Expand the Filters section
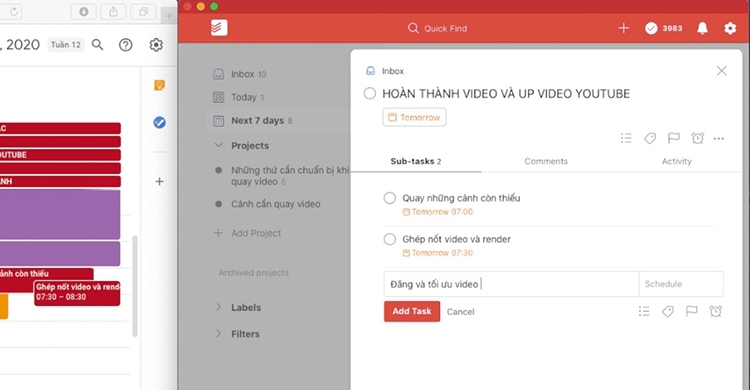The width and height of the screenshot is (750, 390). click(245, 334)
